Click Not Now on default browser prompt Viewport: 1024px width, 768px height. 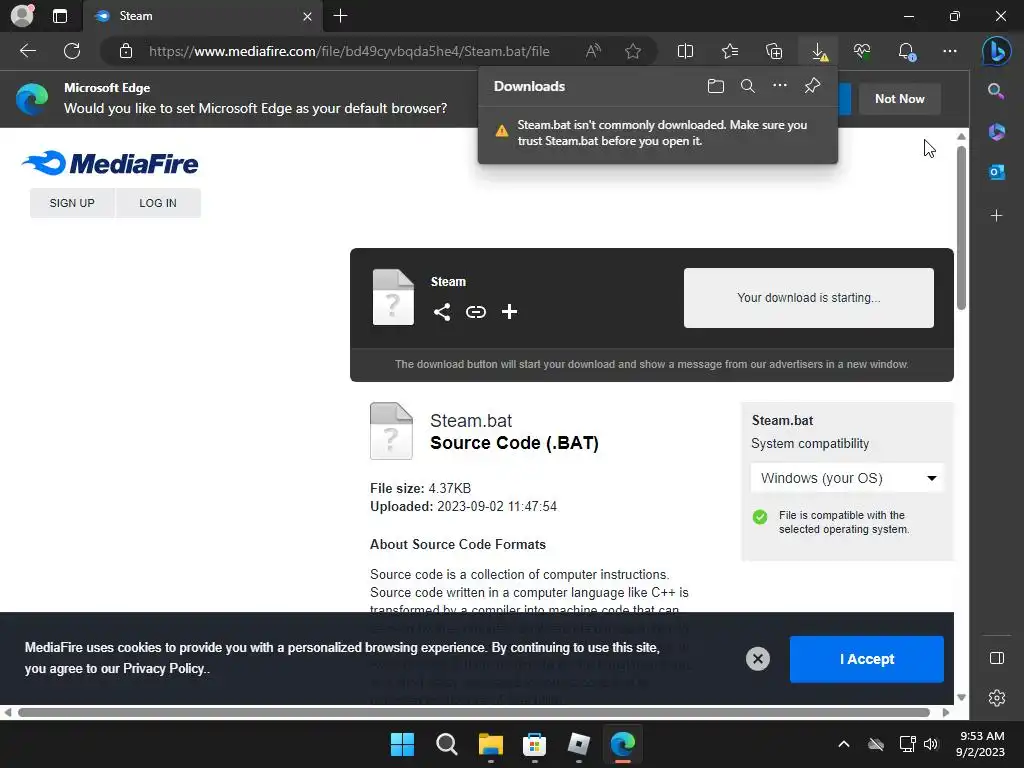coord(899,99)
